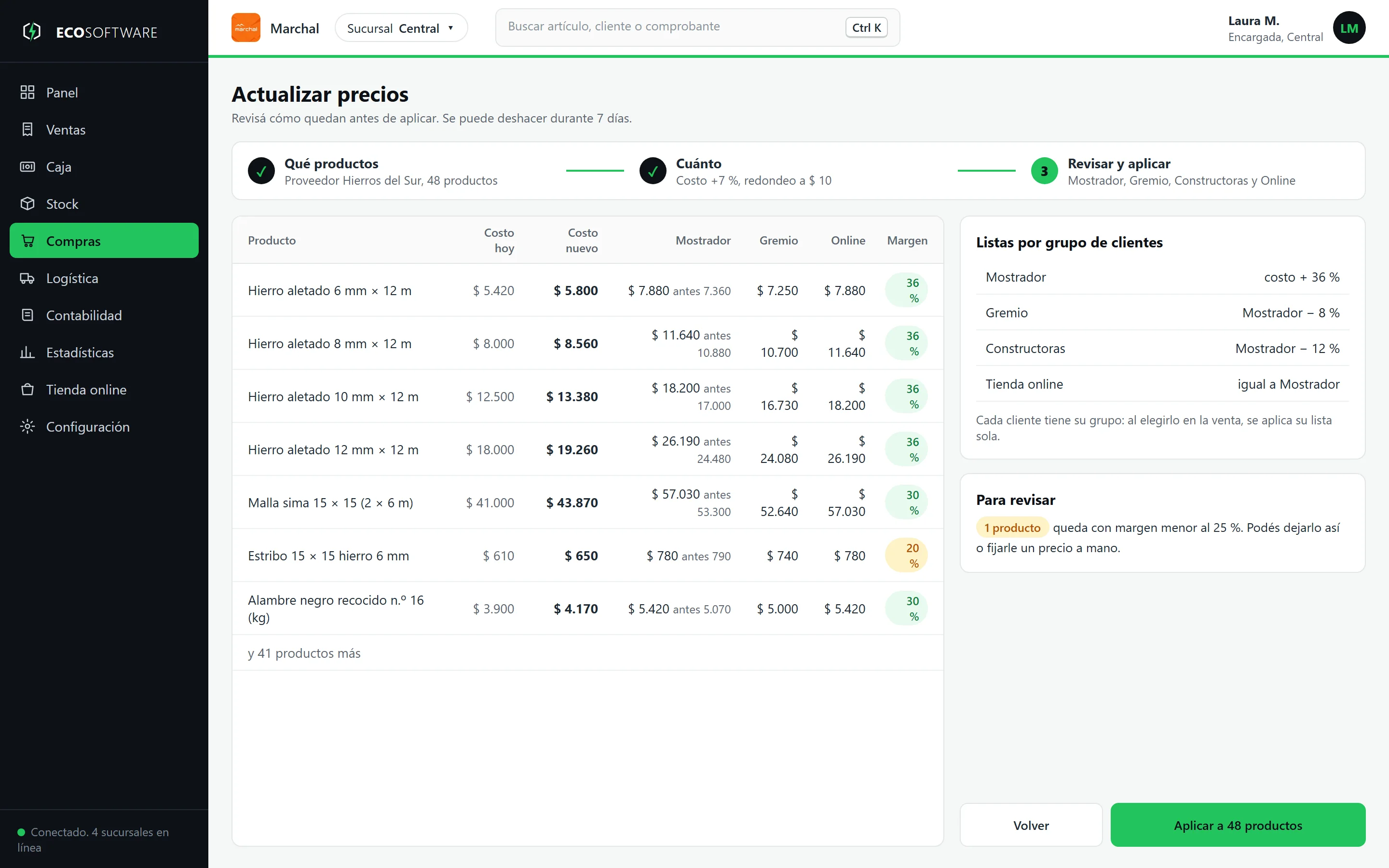Viewport: 1389px width, 868px height.
Task: Click the Contabilidad ledger icon
Action: (27, 315)
